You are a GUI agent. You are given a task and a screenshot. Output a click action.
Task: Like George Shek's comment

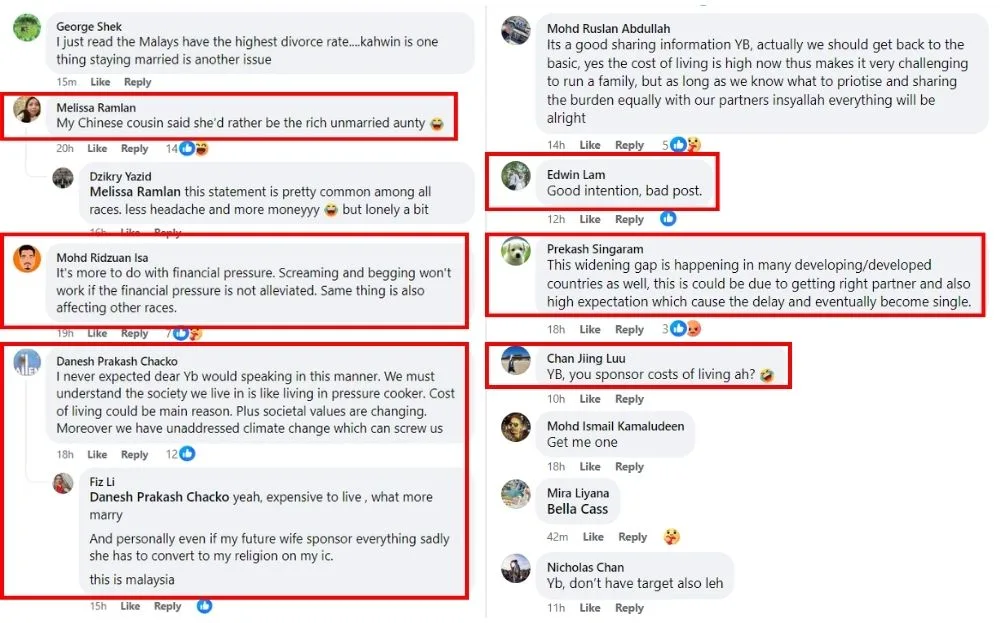100,82
